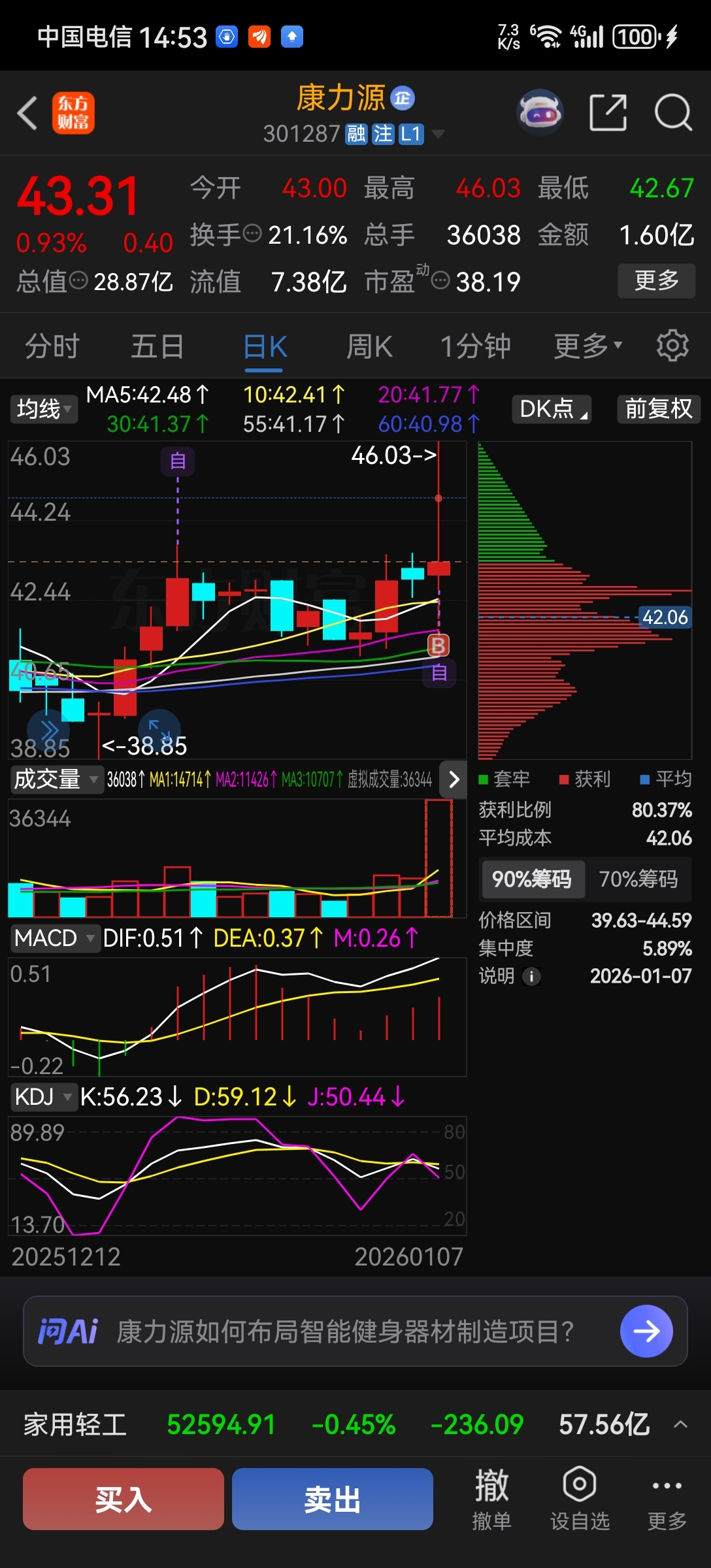The image size is (711, 1568).
Task: Tap the B buy-point marker on the chart
Action: [438, 645]
